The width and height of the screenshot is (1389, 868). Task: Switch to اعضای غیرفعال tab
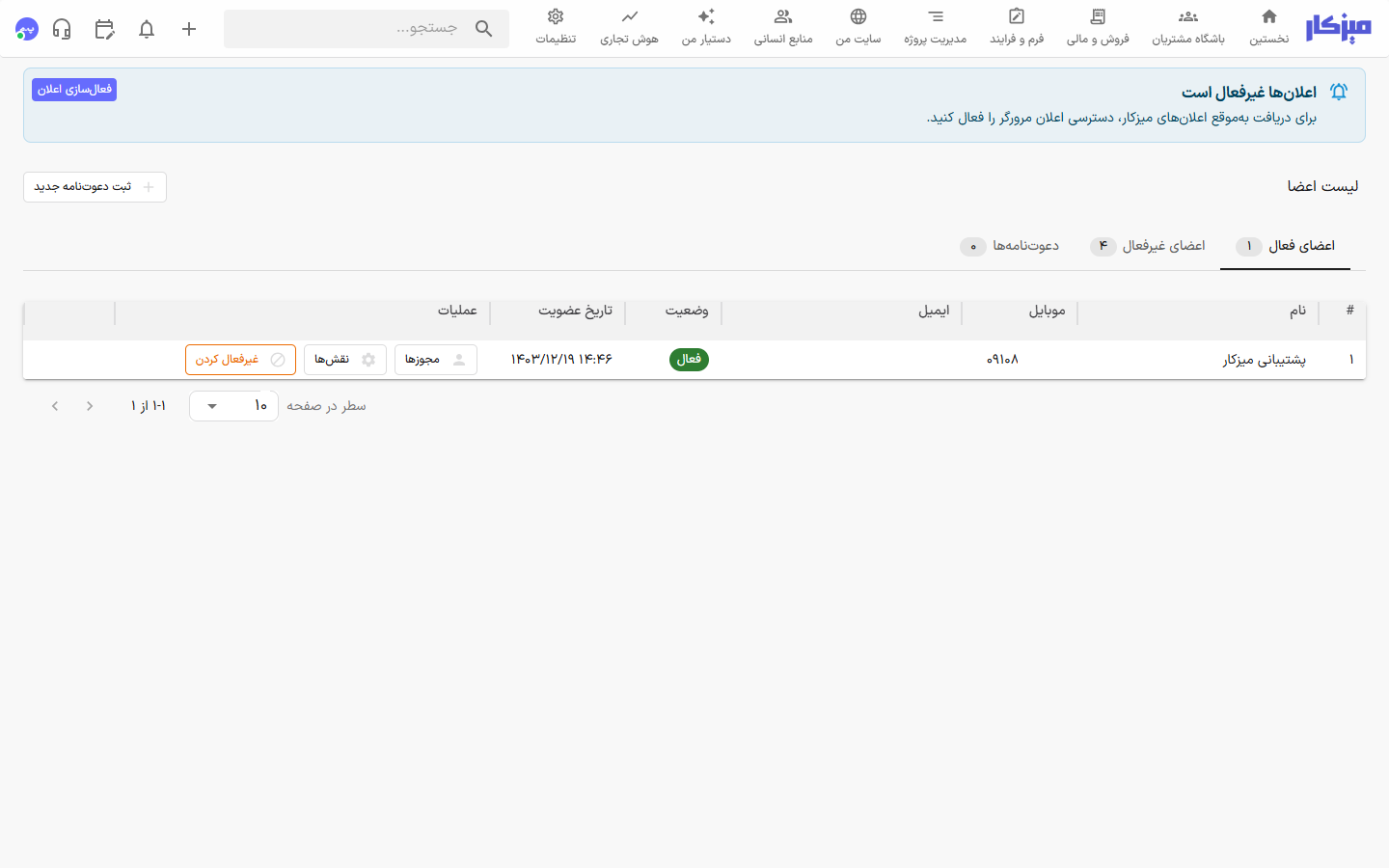pos(1147,246)
